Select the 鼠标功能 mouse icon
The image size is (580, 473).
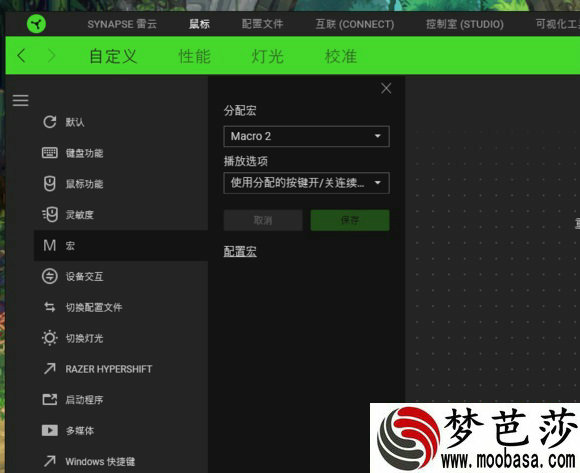click(50, 184)
